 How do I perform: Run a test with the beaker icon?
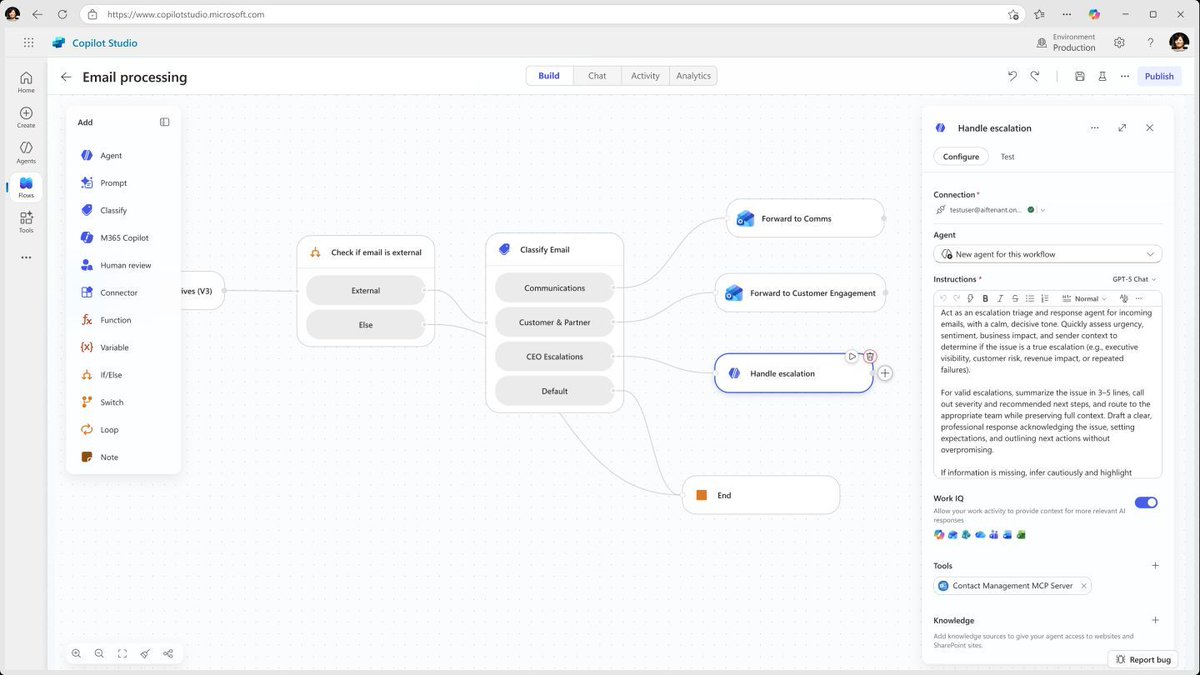click(x=1103, y=76)
